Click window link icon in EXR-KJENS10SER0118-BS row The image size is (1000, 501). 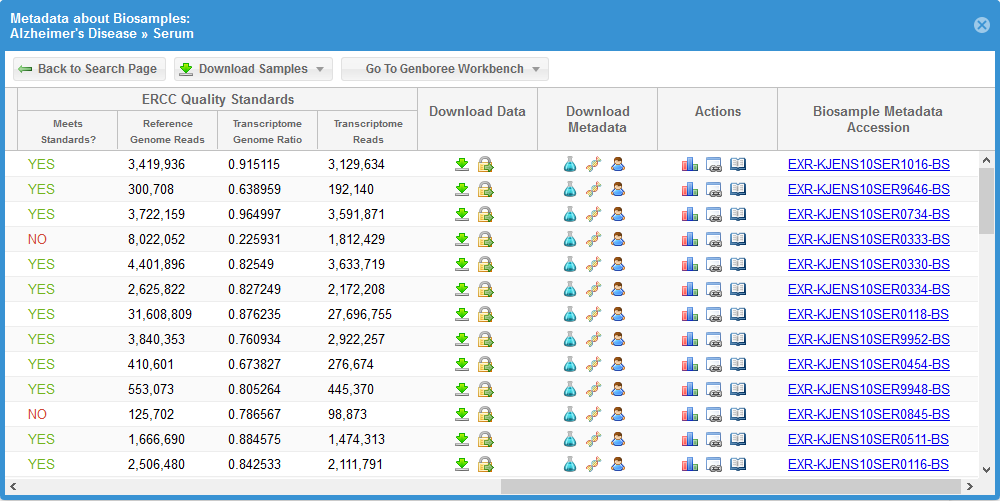click(x=714, y=314)
